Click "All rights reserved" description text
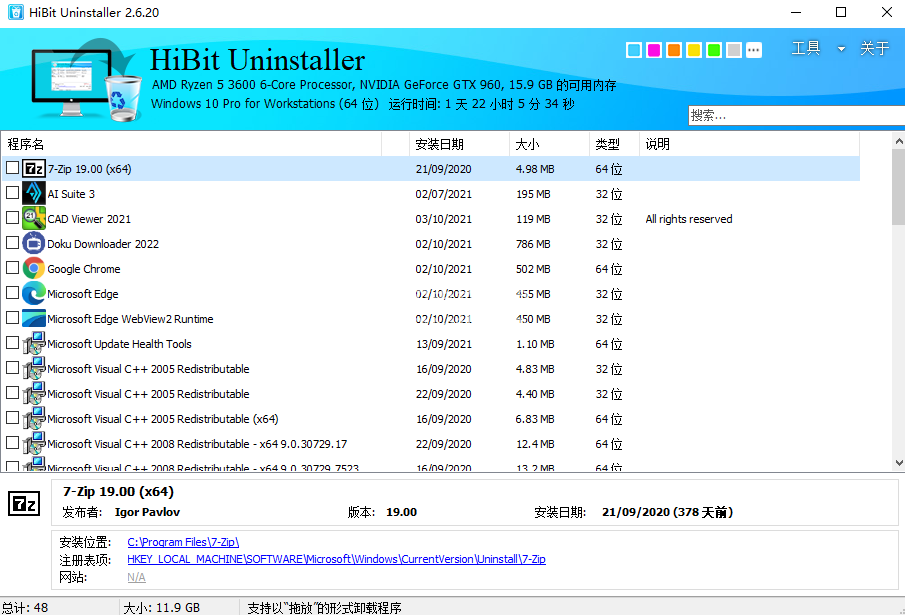The width and height of the screenshot is (905, 615). [689, 219]
